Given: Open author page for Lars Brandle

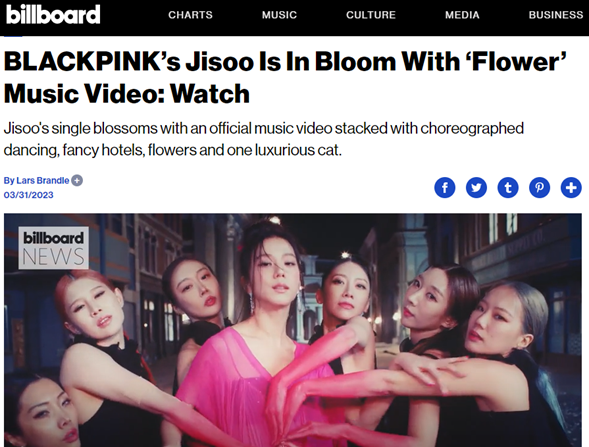Looking at the screenshot, I should [42, 181].
